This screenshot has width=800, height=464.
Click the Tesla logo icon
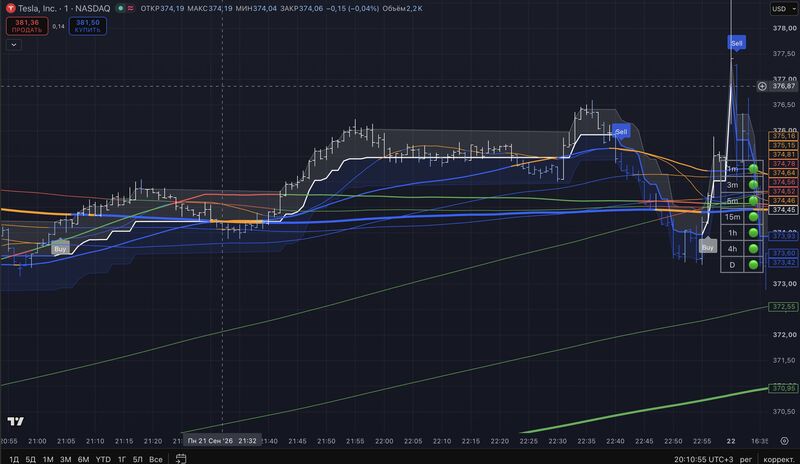point(10,8)
